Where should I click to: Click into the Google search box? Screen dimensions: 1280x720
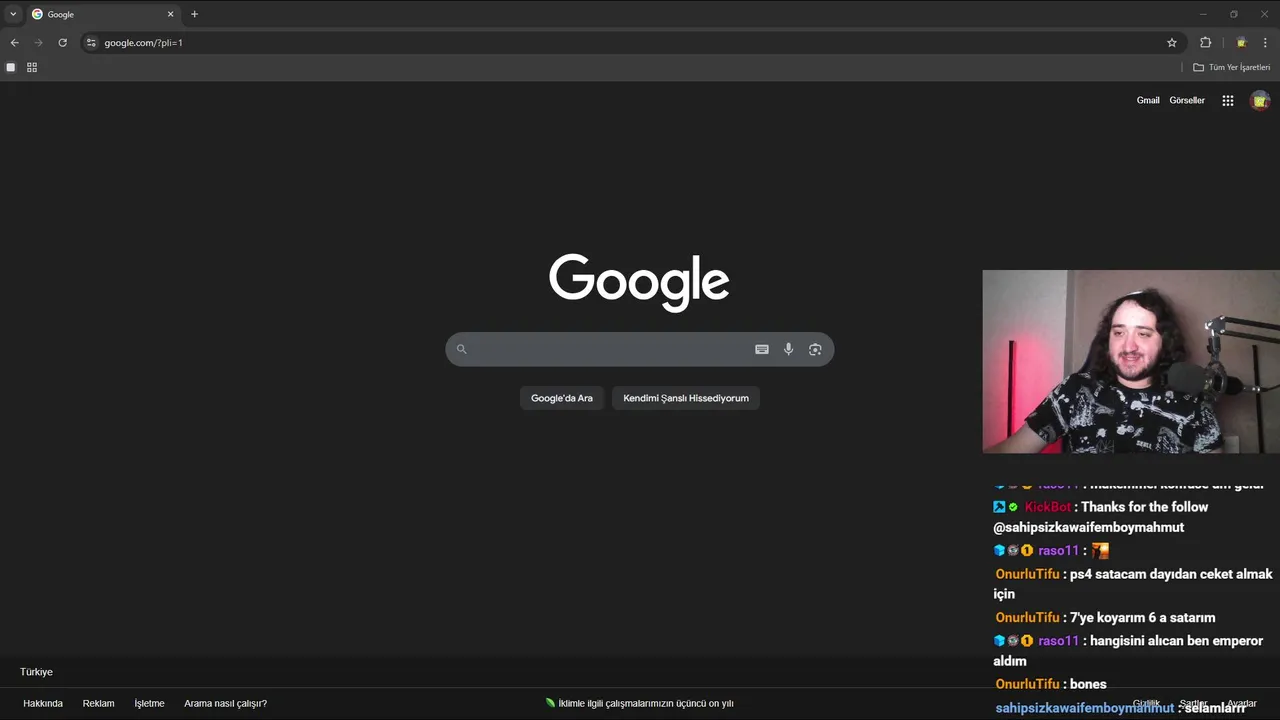click(x=640, y=349)
